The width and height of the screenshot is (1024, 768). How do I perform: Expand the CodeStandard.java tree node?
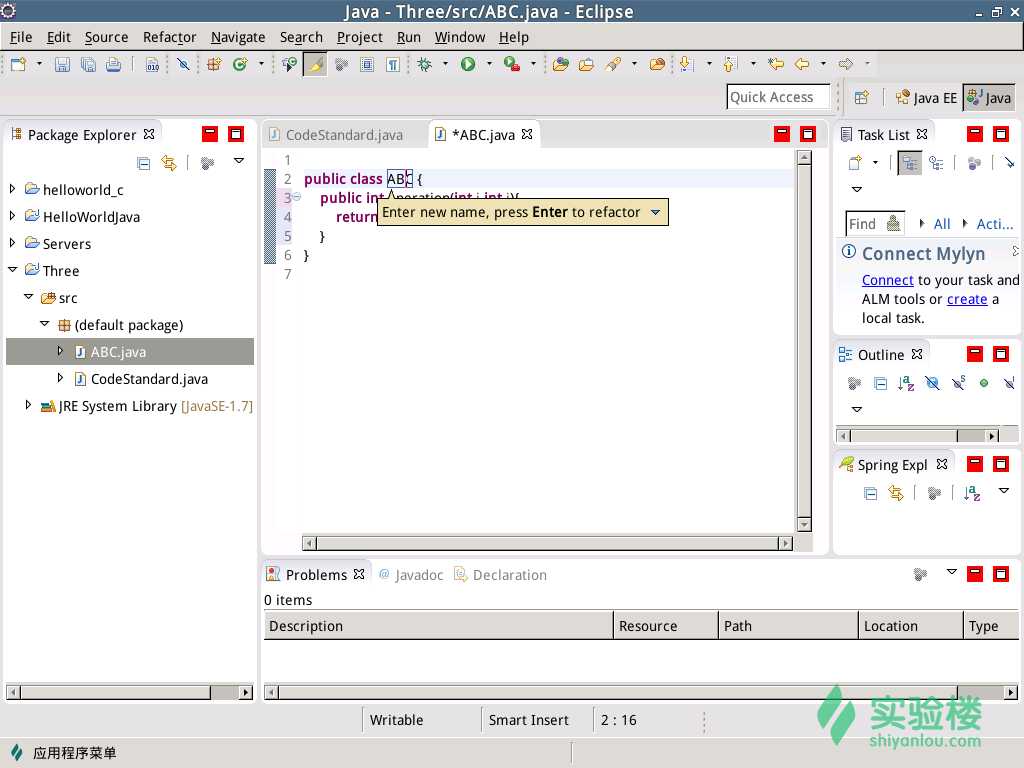tap(60, 377)
